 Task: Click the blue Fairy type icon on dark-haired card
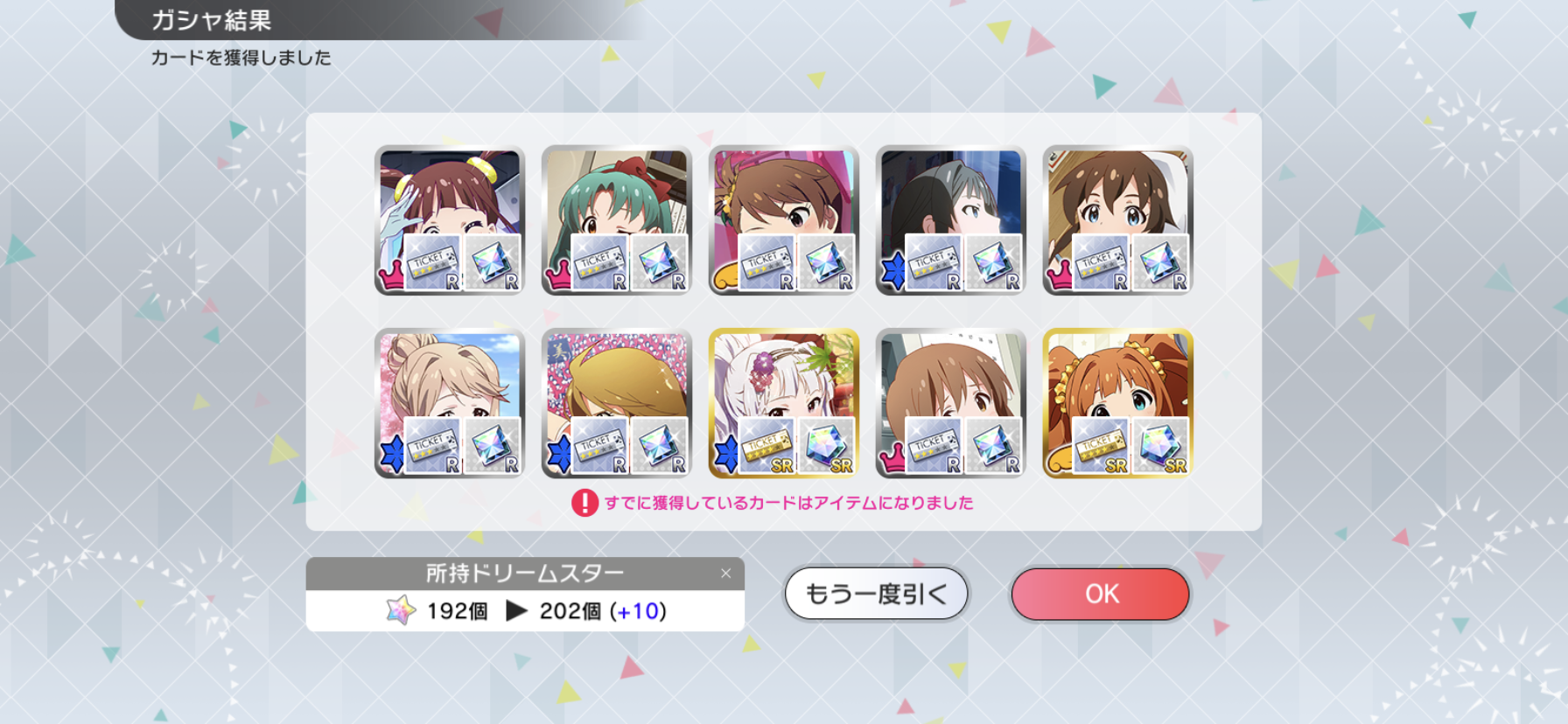[892, 272]
